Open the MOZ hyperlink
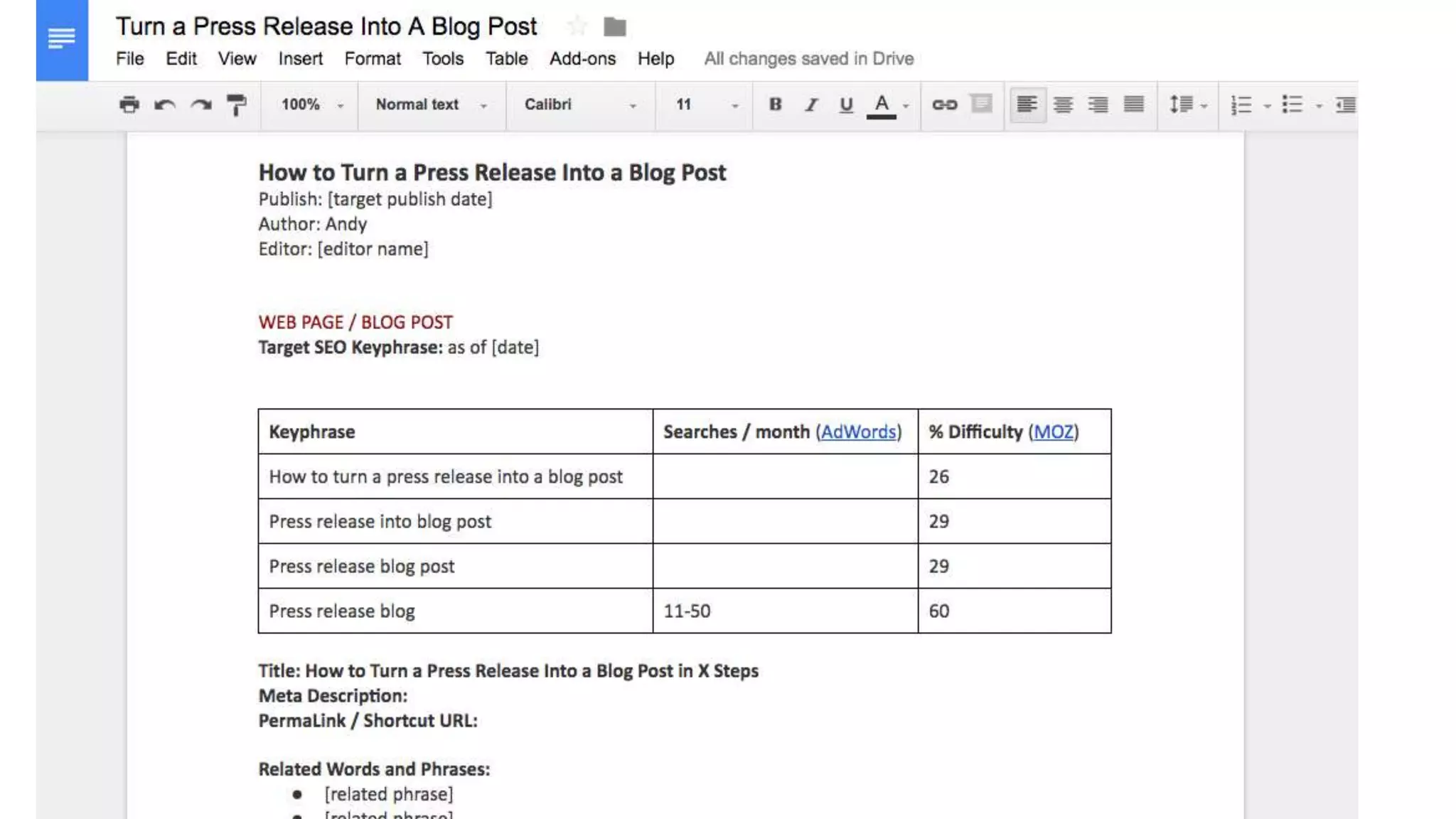Screen dimensions: 1456x819 (1053, 432)
